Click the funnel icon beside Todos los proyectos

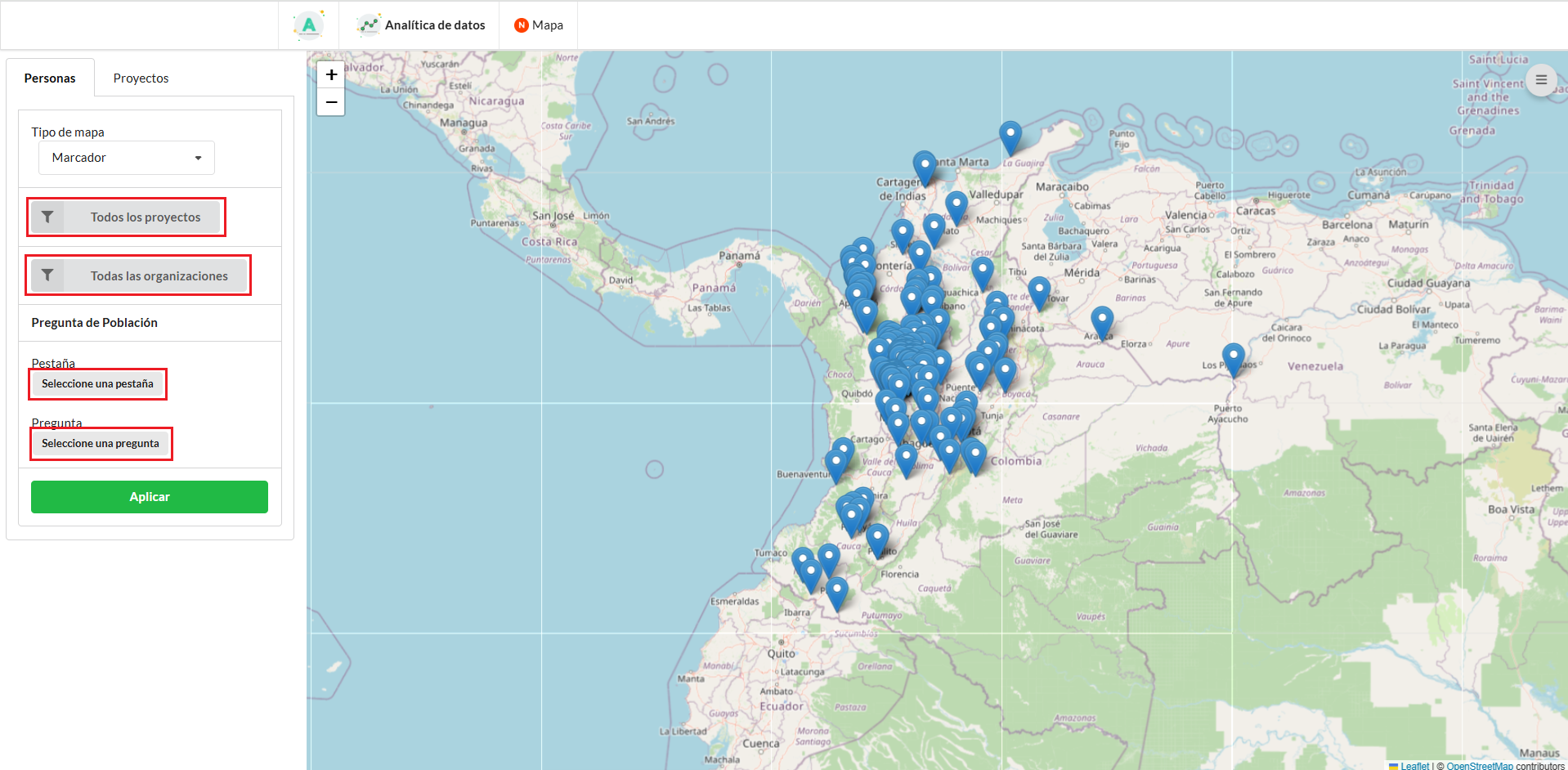tap(47, 217)
